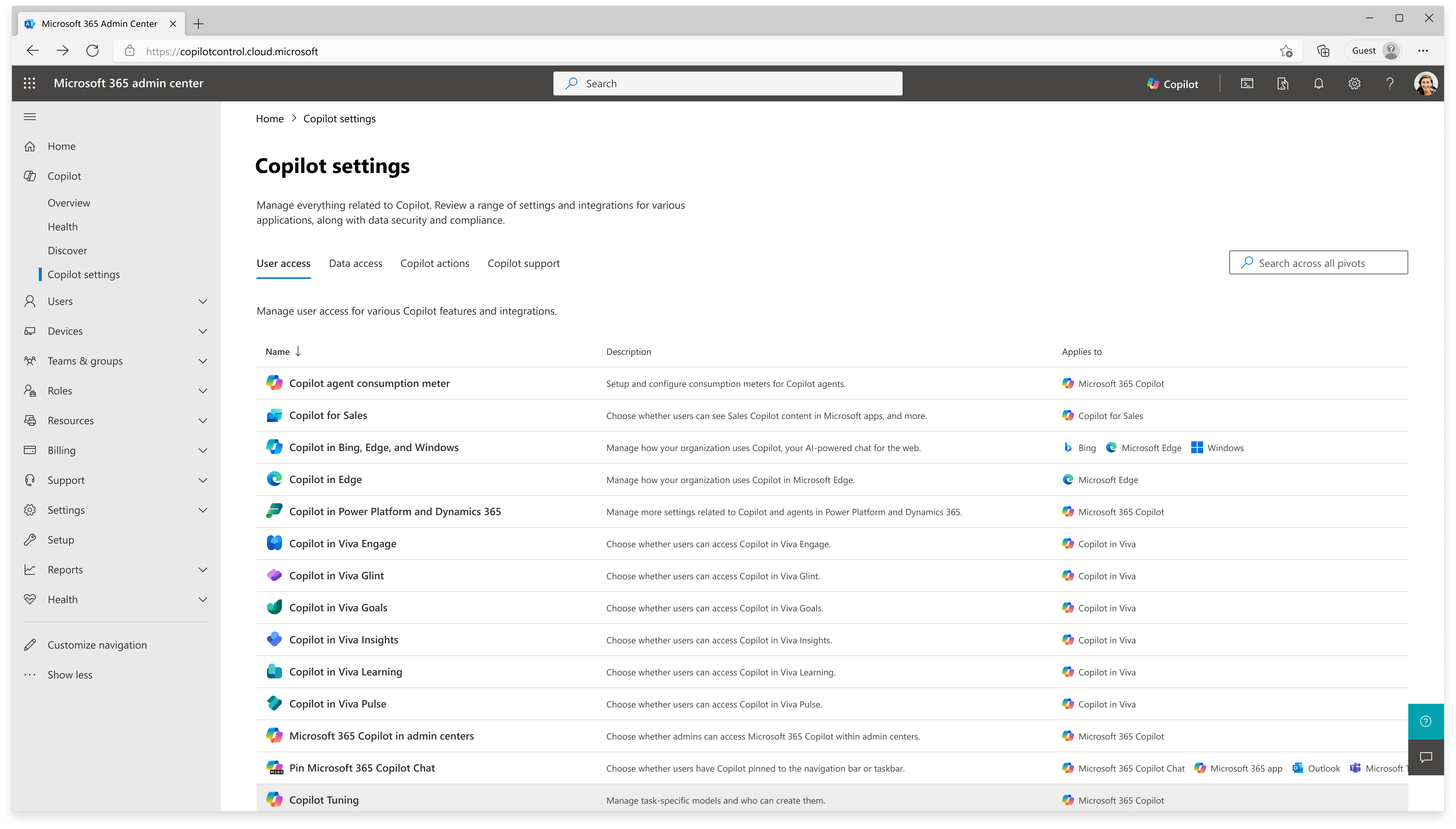
Task: Open notifications bell icon
Action: click(1318, 84)
